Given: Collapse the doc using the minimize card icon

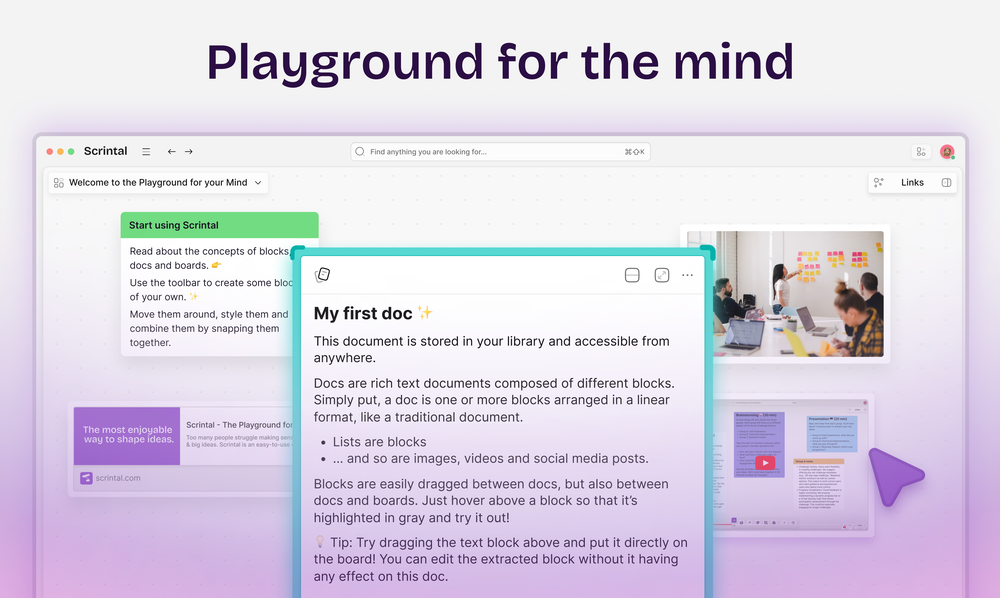Looking at the screenshot, I should [x=632, y=275].
